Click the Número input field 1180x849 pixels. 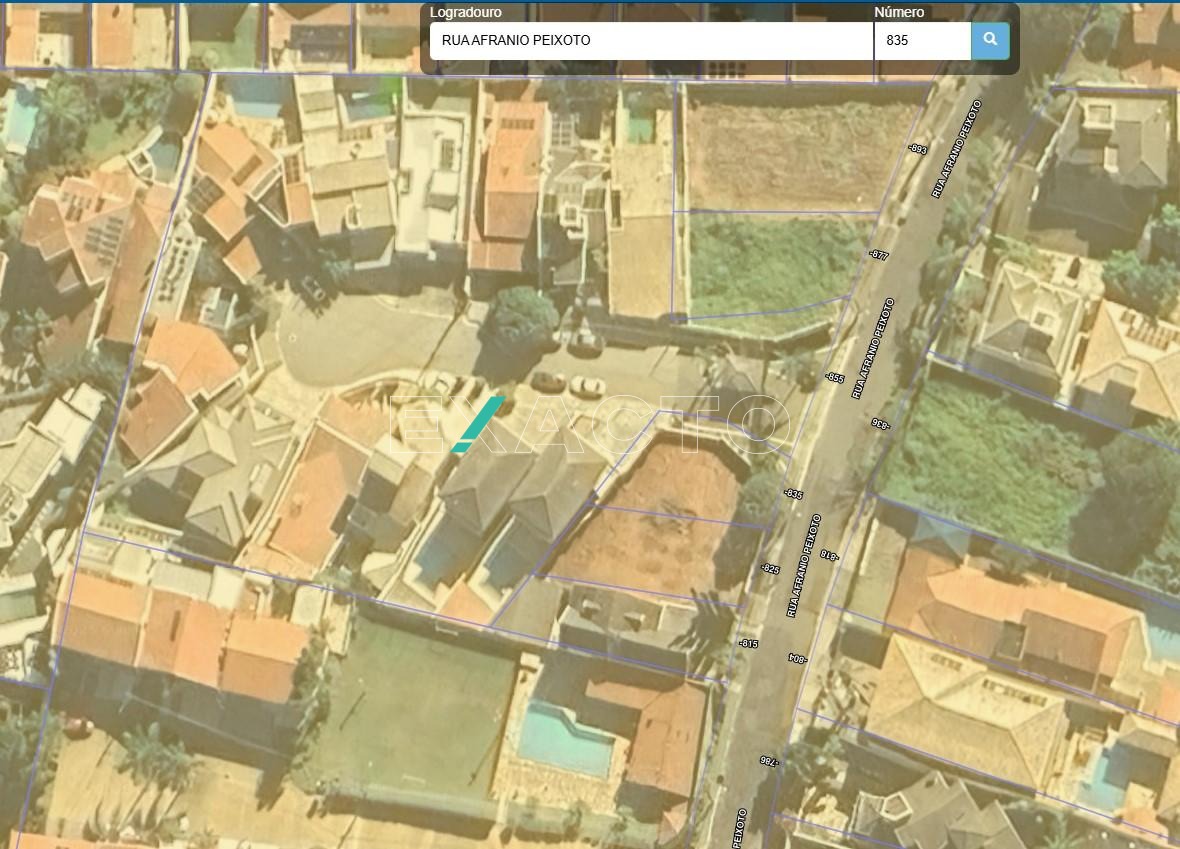coord(921,41)
